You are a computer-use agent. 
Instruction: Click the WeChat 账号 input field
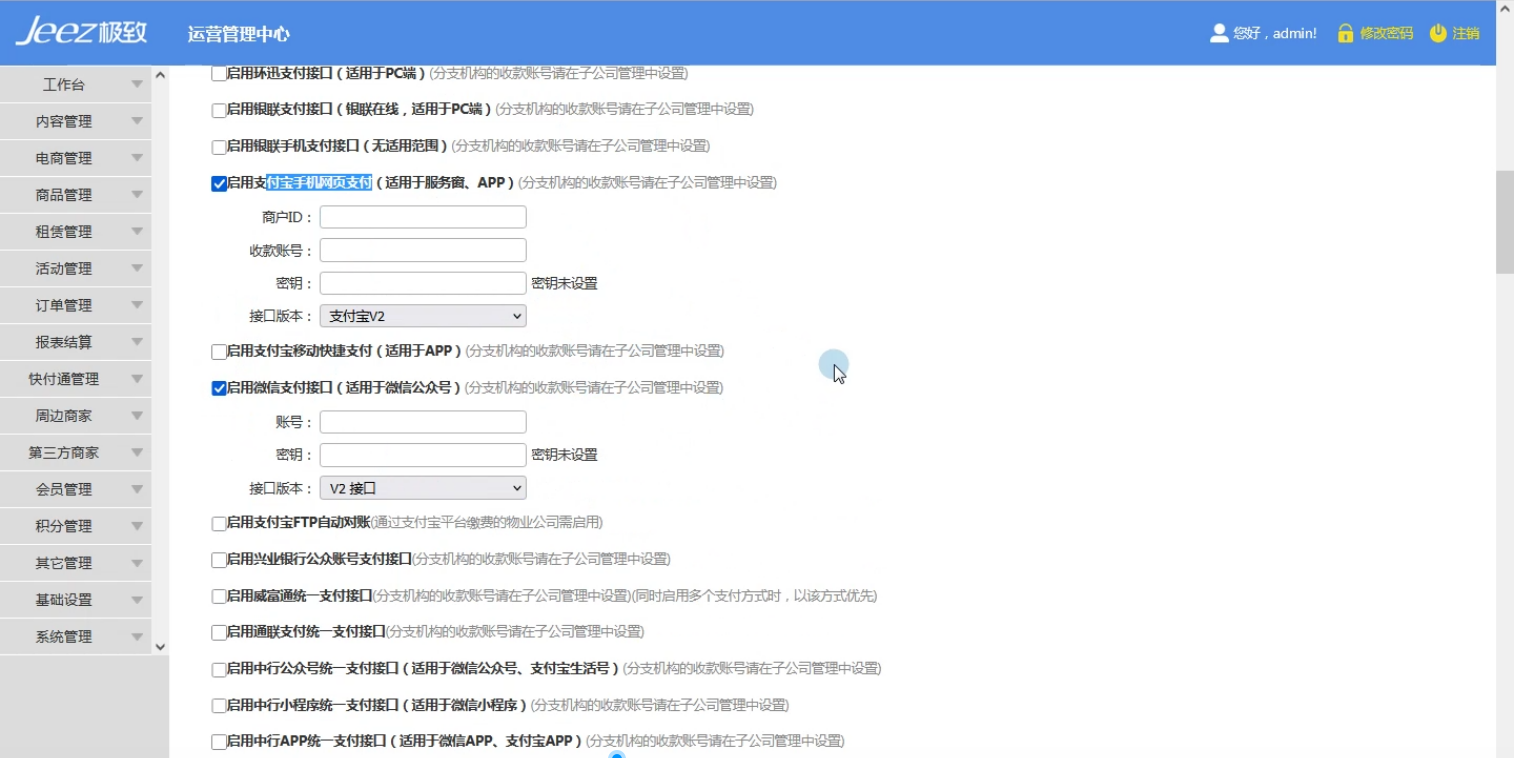click(423, 422)
